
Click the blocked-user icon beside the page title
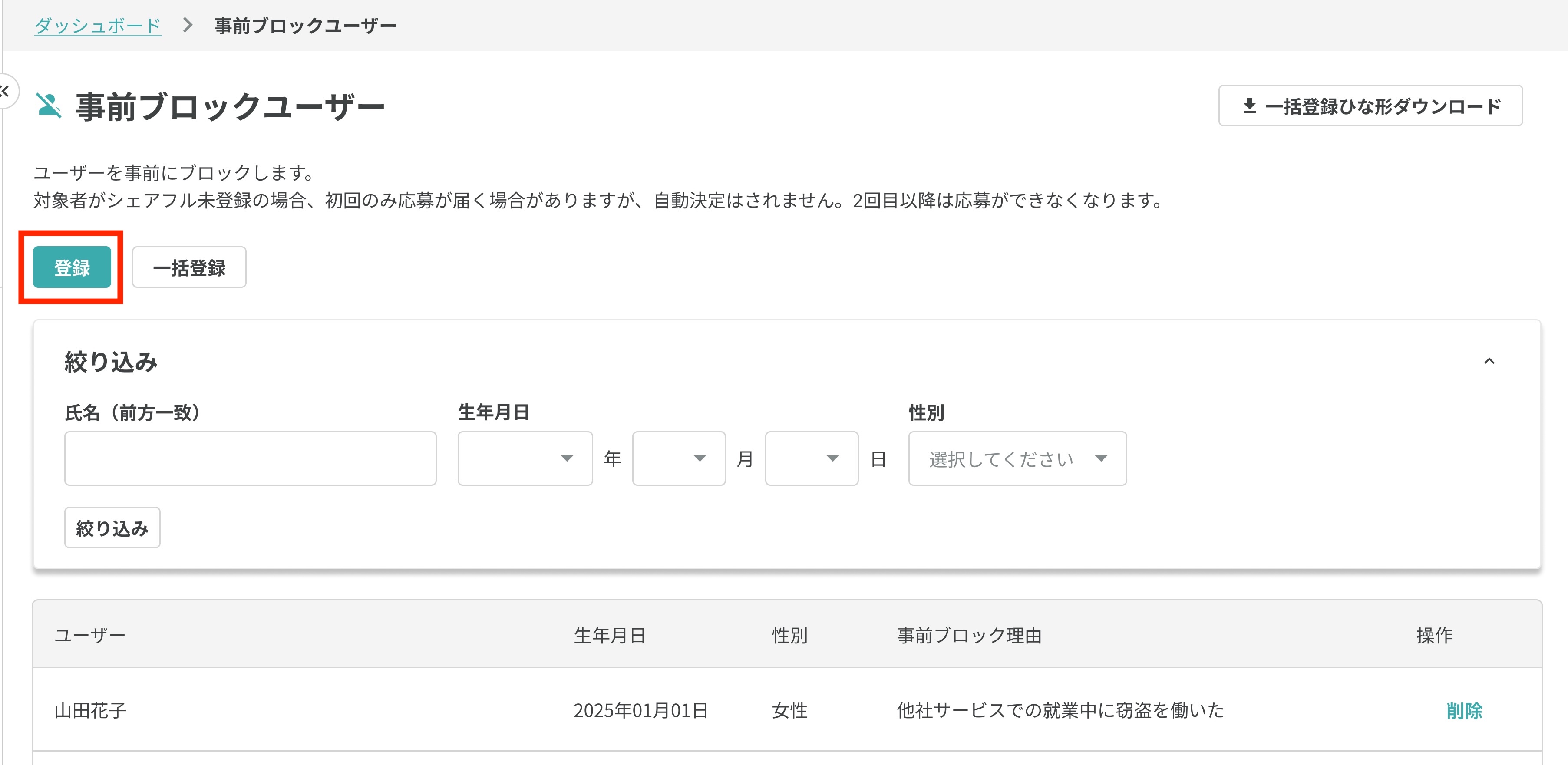pyautogui.click(x=49, y=106)
